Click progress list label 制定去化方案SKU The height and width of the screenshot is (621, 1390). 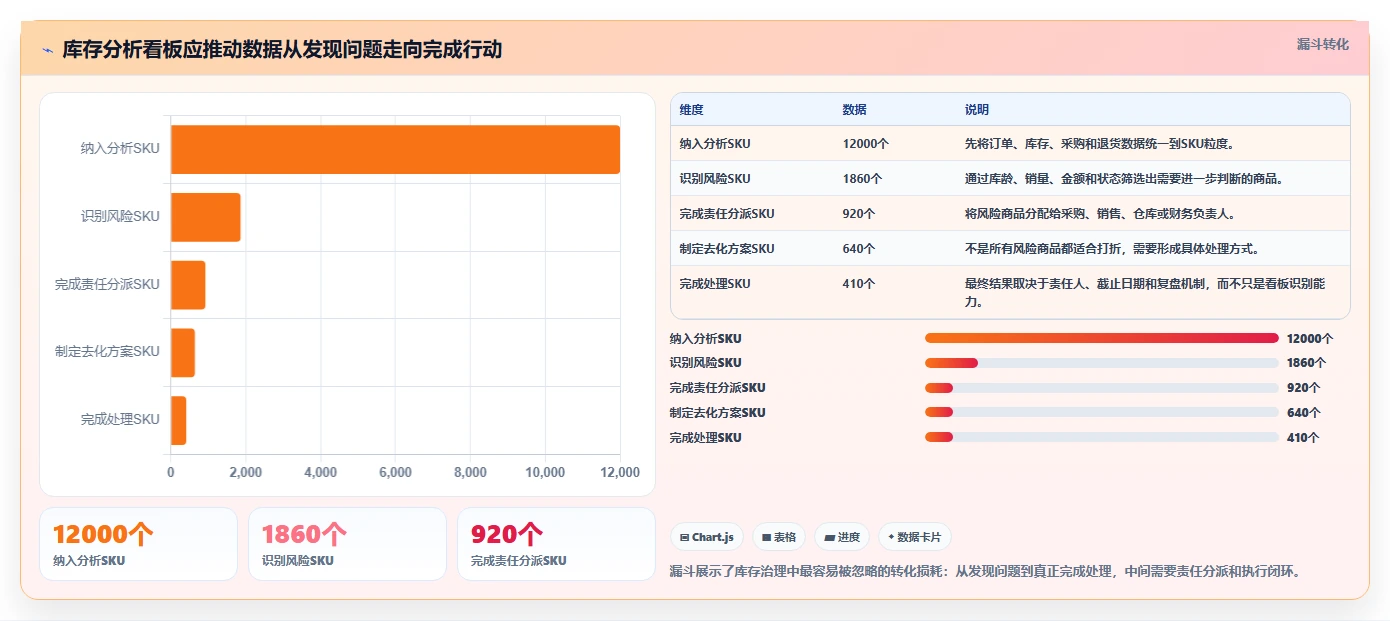[x=717, y=413]
